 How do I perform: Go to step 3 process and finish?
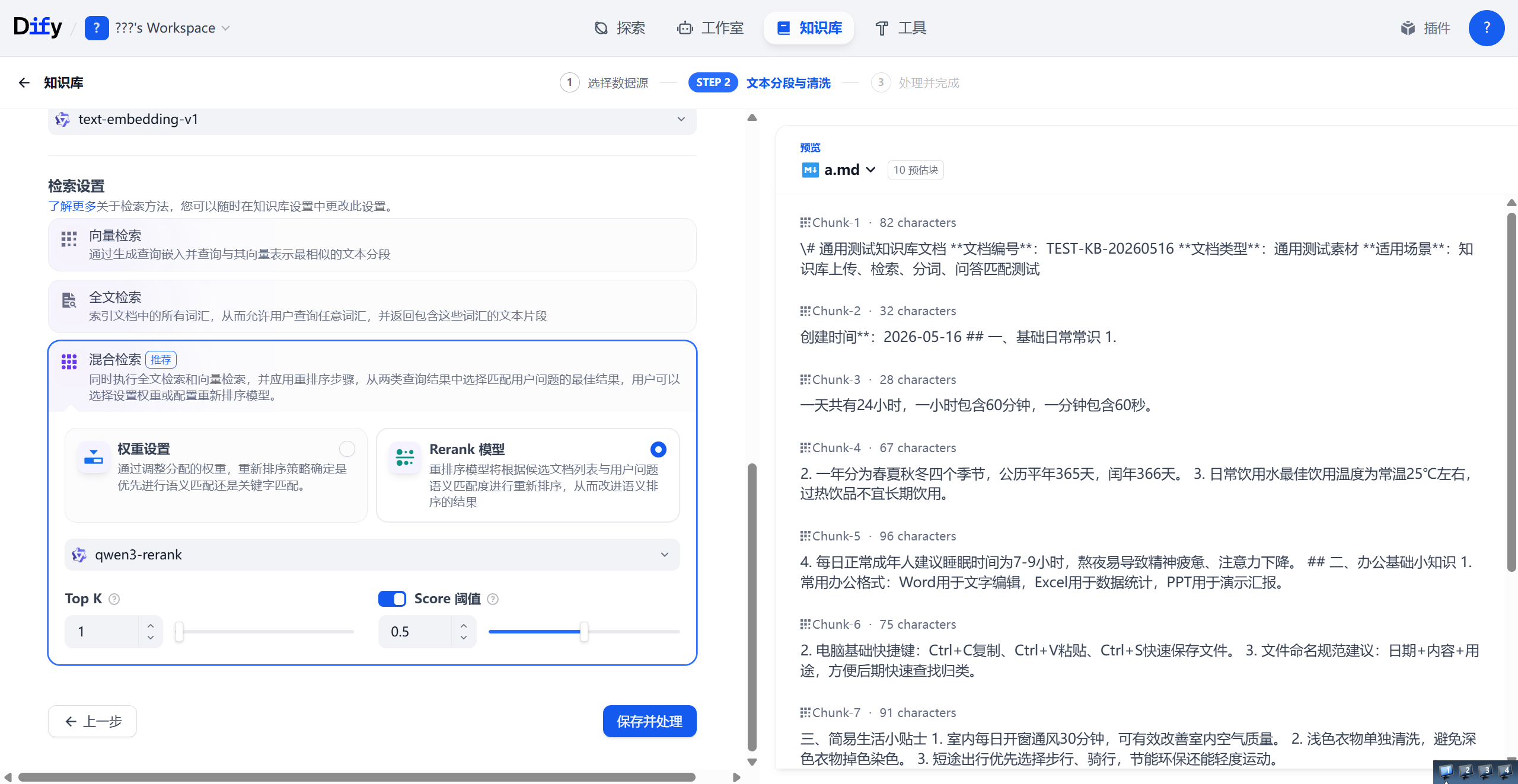point(915,82)
